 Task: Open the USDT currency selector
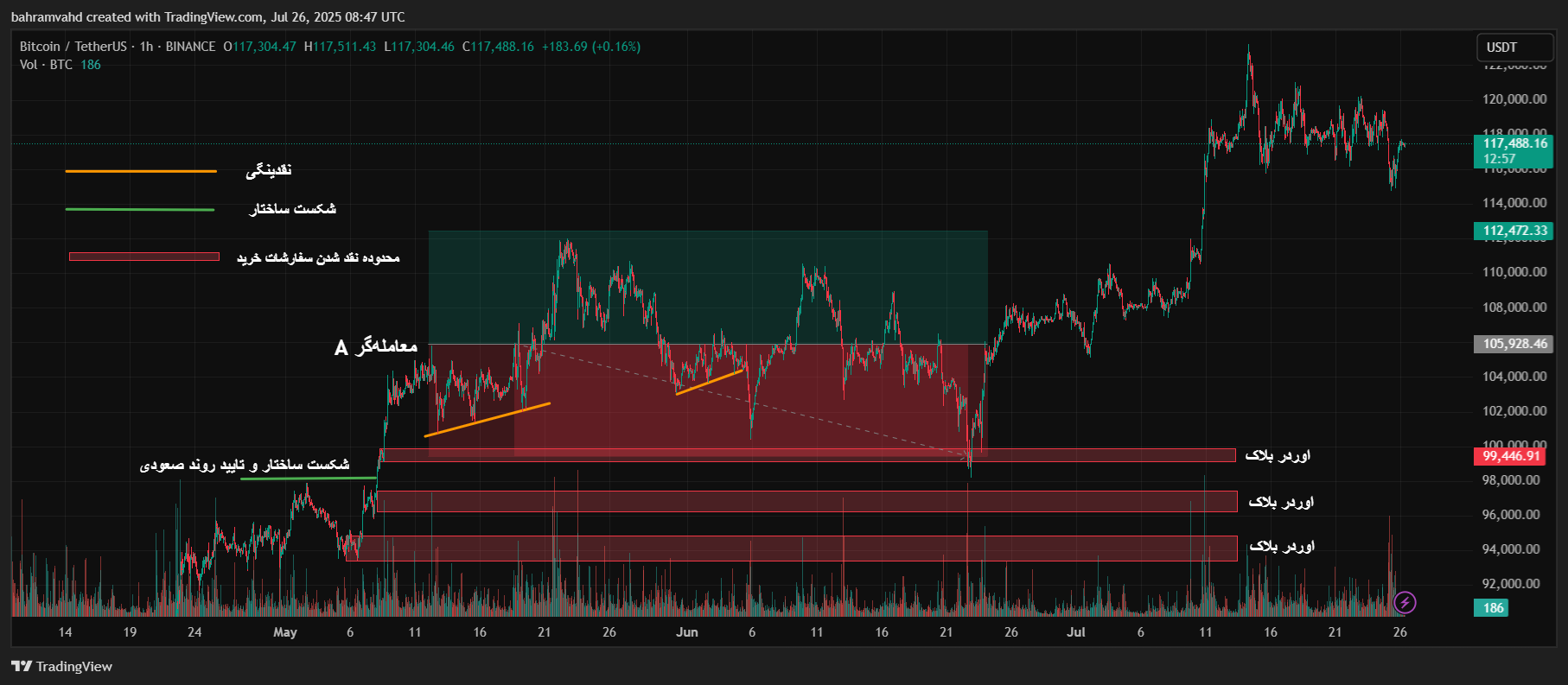[x=1513, y=48]
